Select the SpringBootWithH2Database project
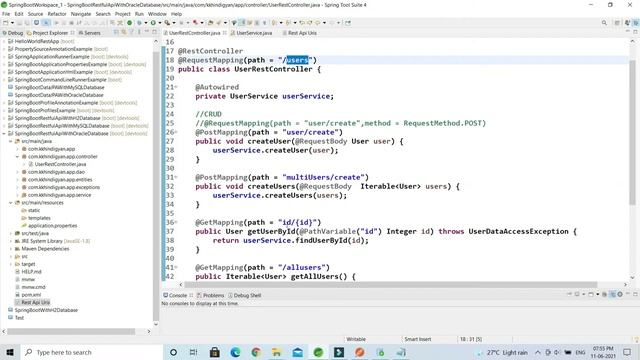The height and width of the screenshot is (360, 640). point(46,310)
